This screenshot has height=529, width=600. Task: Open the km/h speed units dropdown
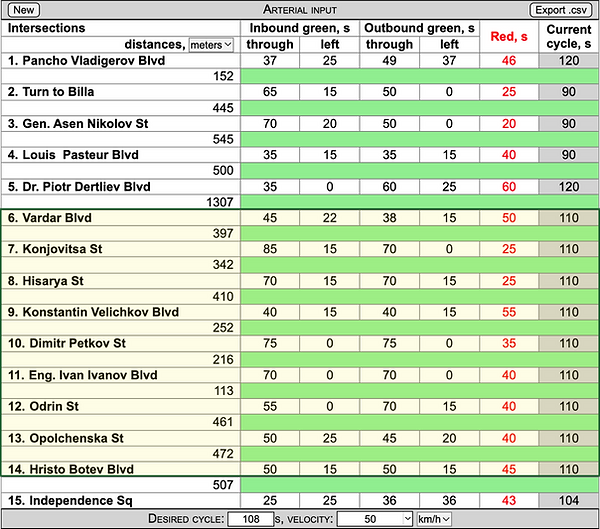tap(434, 519)
